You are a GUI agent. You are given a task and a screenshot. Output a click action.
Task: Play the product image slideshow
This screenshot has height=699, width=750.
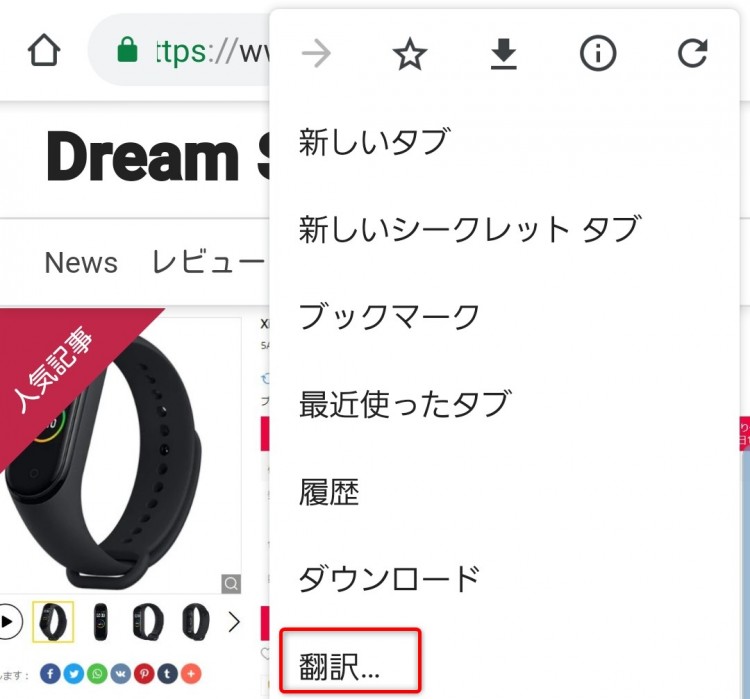(8, 621)
